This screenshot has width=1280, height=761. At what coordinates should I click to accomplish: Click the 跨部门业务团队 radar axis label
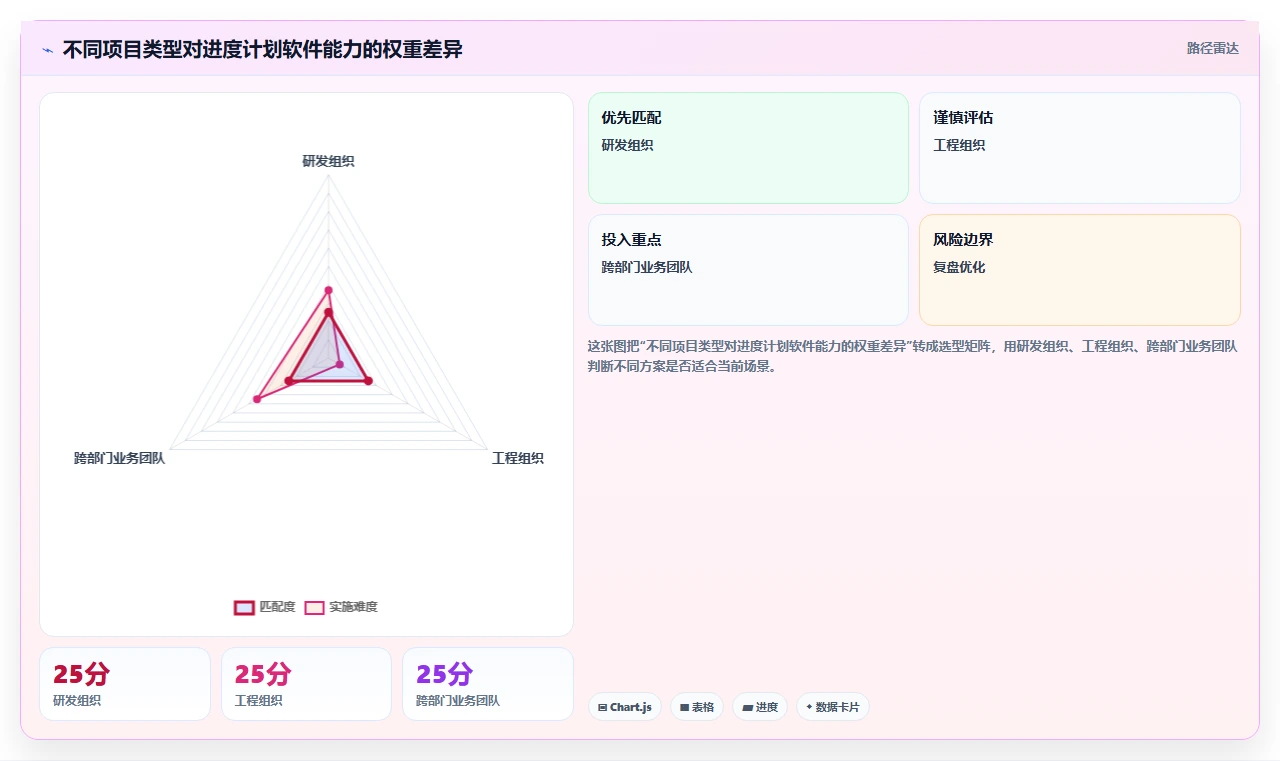coord(119,458)
